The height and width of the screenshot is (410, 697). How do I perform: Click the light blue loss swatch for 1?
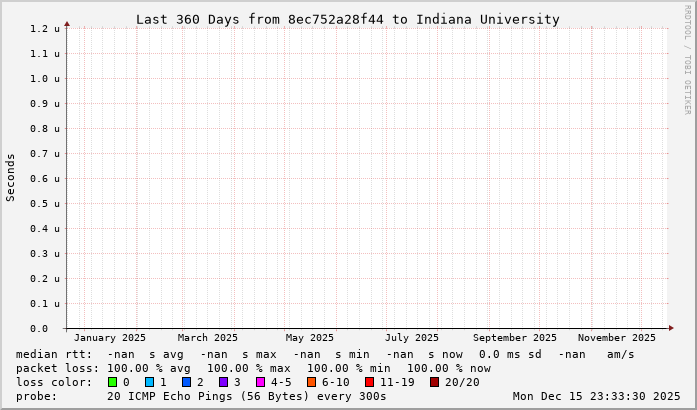[x=150, y=382]
